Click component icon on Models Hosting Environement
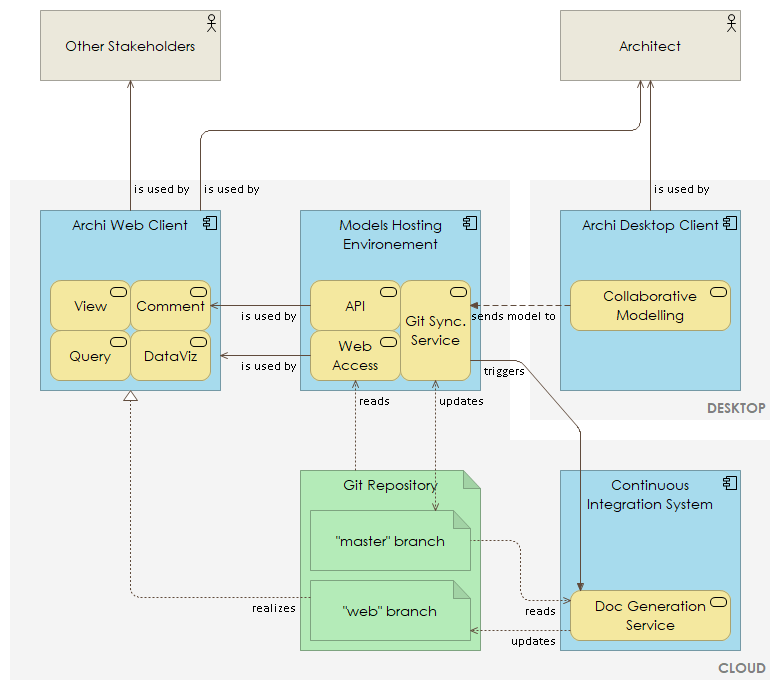 tap(470, 223)
